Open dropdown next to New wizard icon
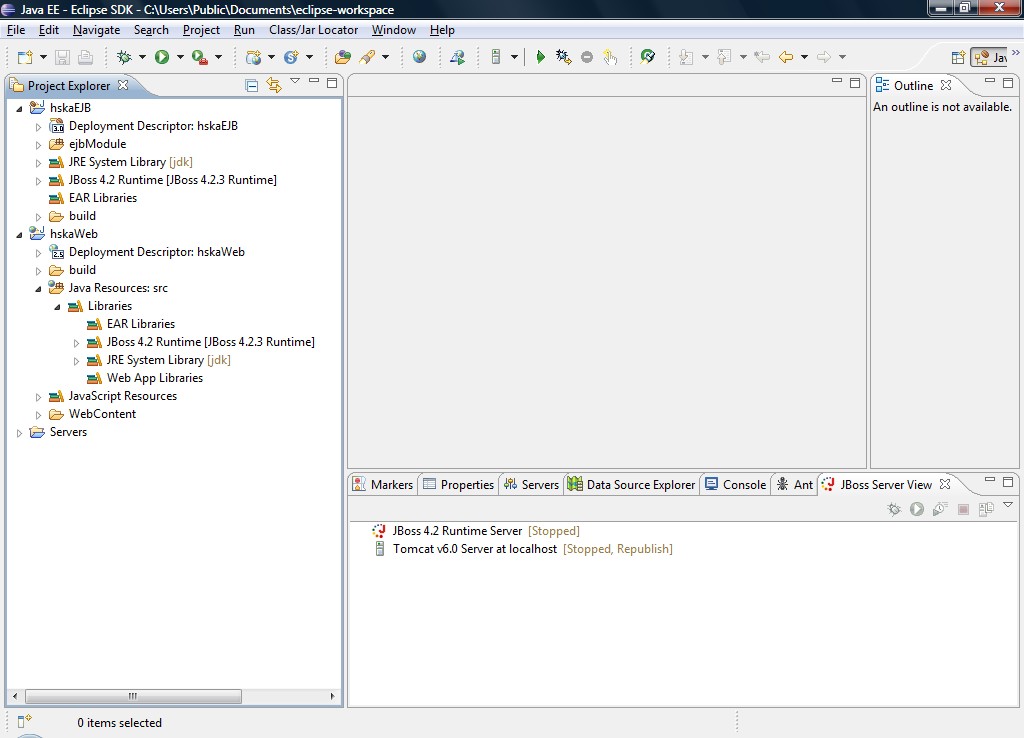 tap(43, 57)
